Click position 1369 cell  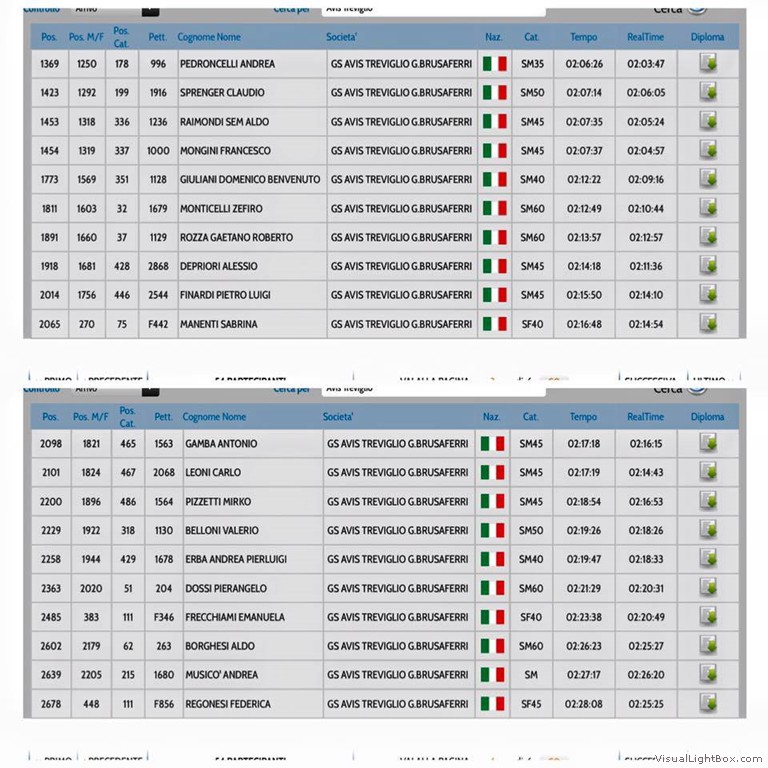49,64
